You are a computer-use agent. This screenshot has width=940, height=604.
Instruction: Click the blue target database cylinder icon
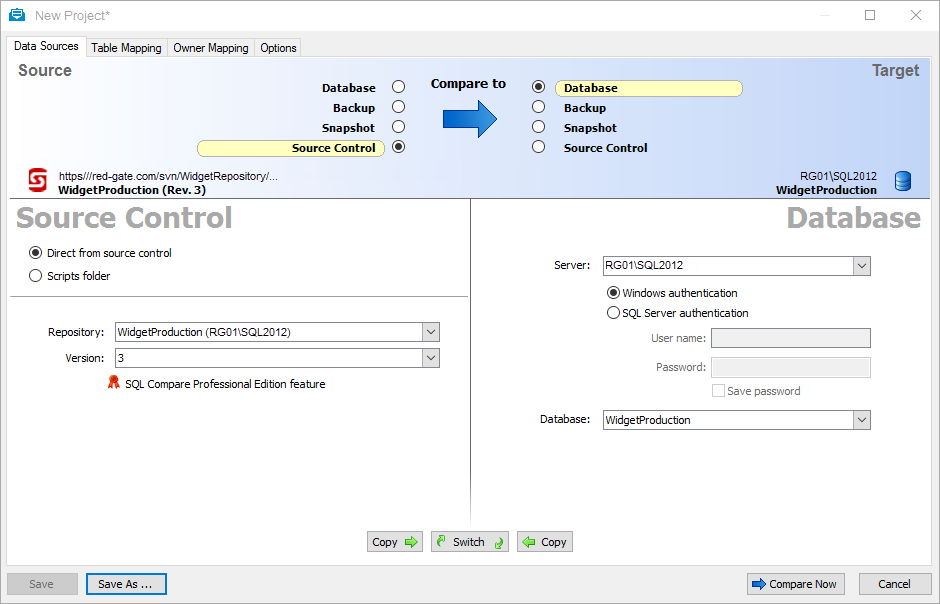[903, 180]
